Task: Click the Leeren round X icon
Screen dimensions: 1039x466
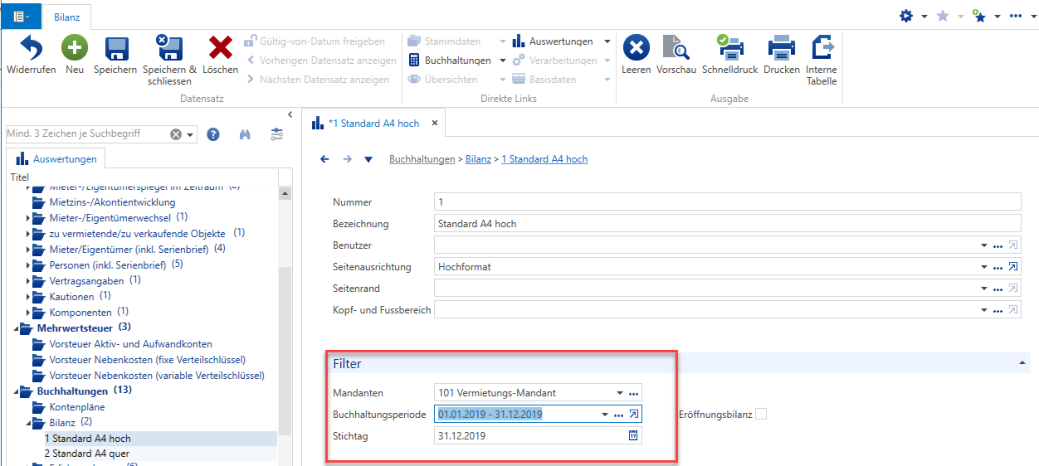Action: click(635, 48)
